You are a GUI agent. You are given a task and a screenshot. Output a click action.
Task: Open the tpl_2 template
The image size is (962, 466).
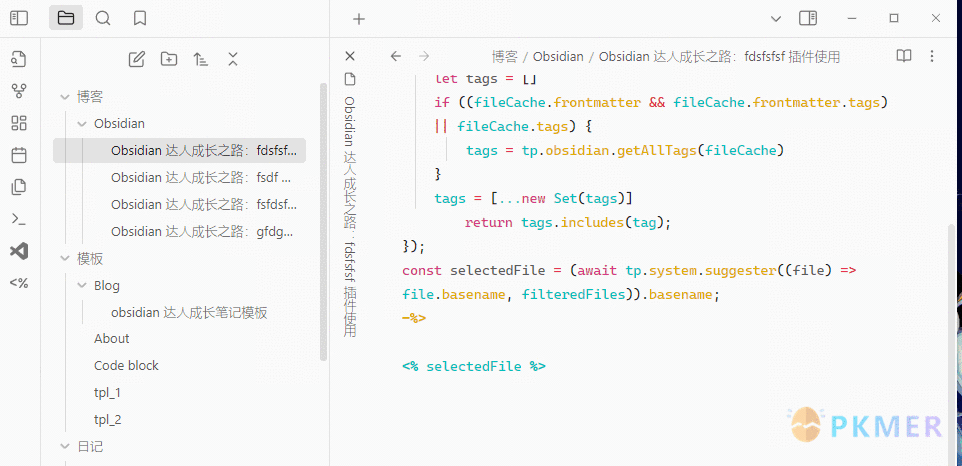tap(107, 420)
